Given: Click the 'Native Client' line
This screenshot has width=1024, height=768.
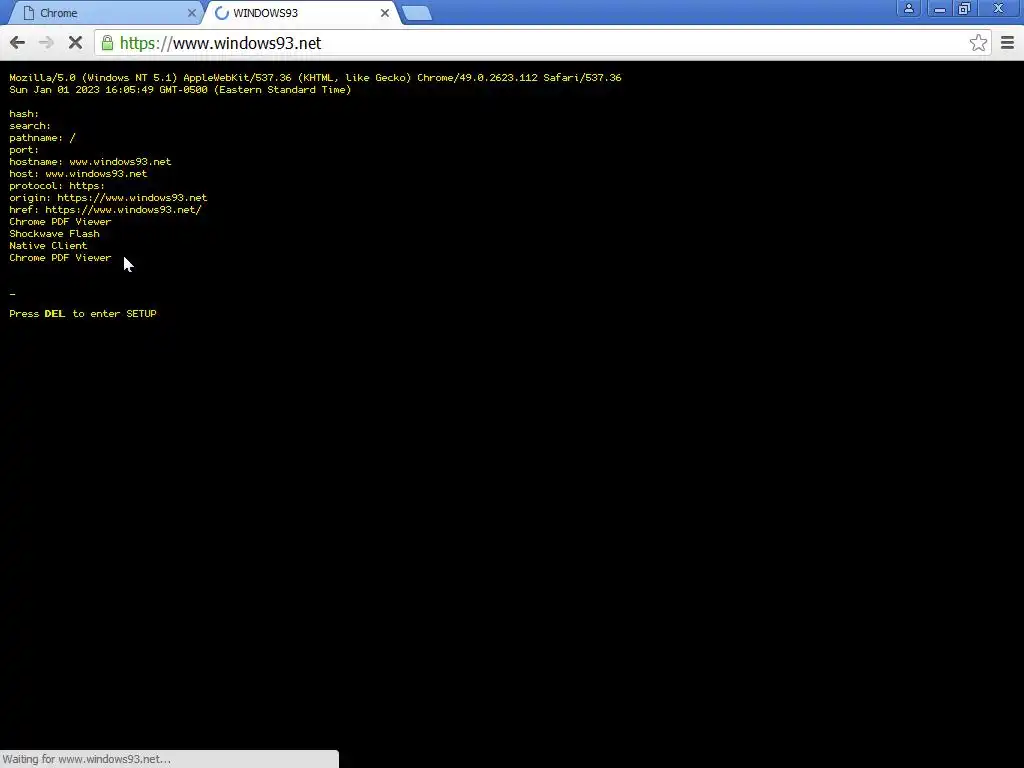Looking at the screenshot, I should point(48,246).
